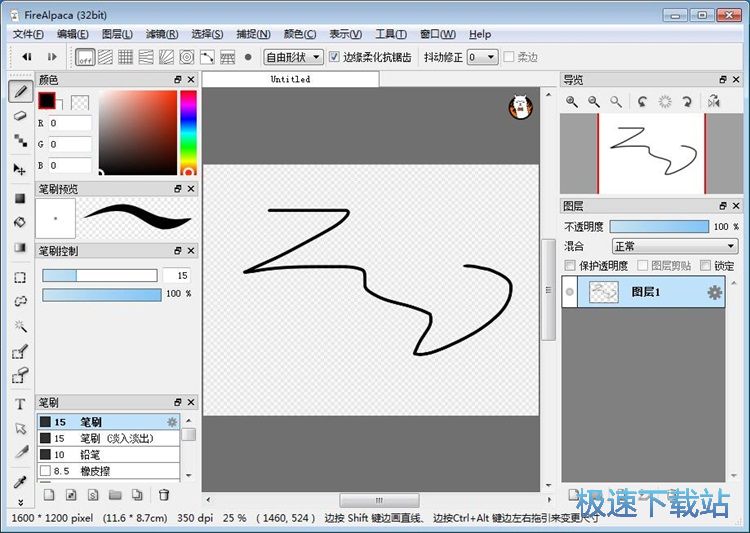
Task: Delete brush using trash can icon
Action: 164,495
